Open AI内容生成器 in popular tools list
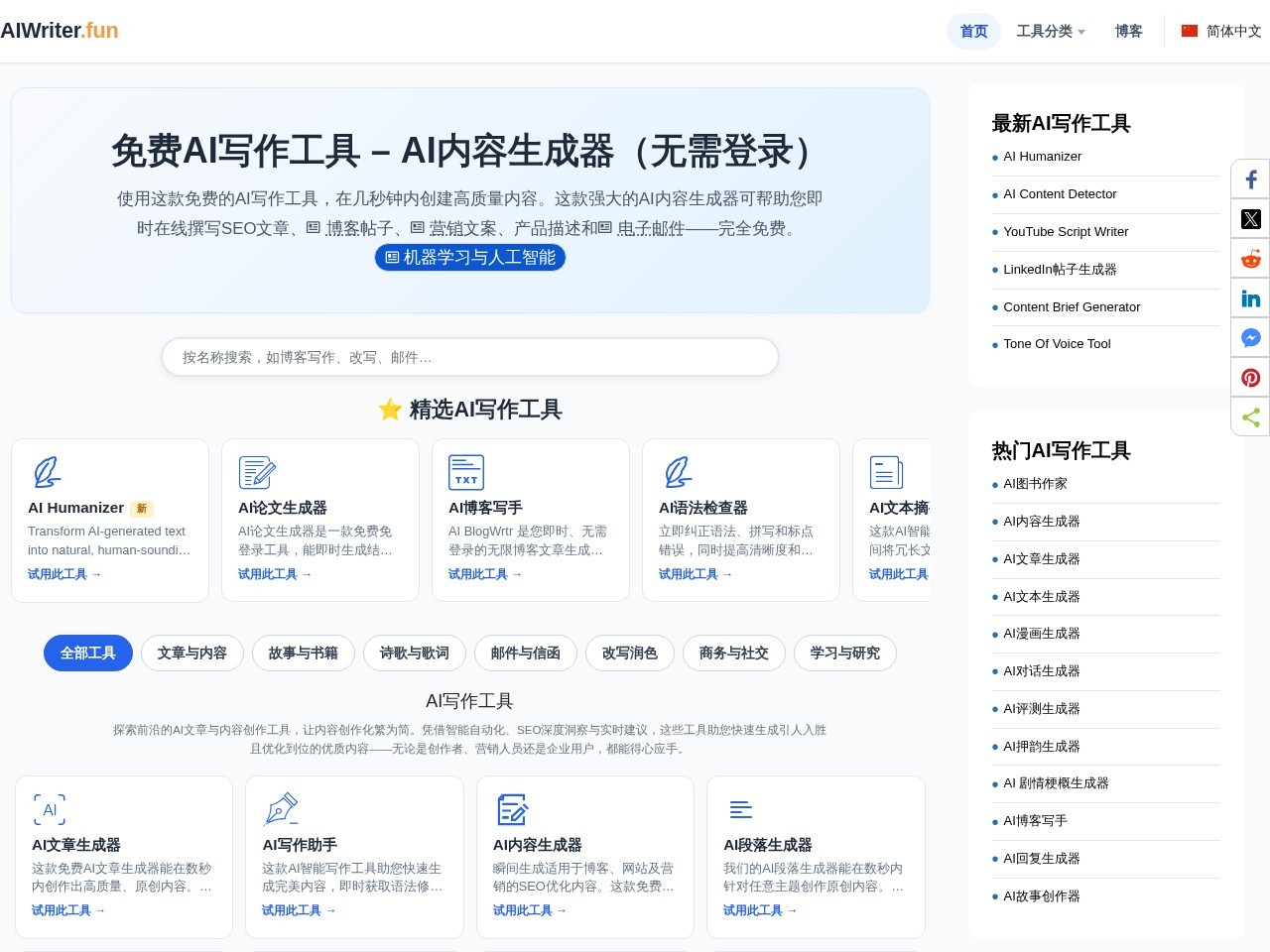This screenshot has width=1270, height=952. click(1041, 522)
